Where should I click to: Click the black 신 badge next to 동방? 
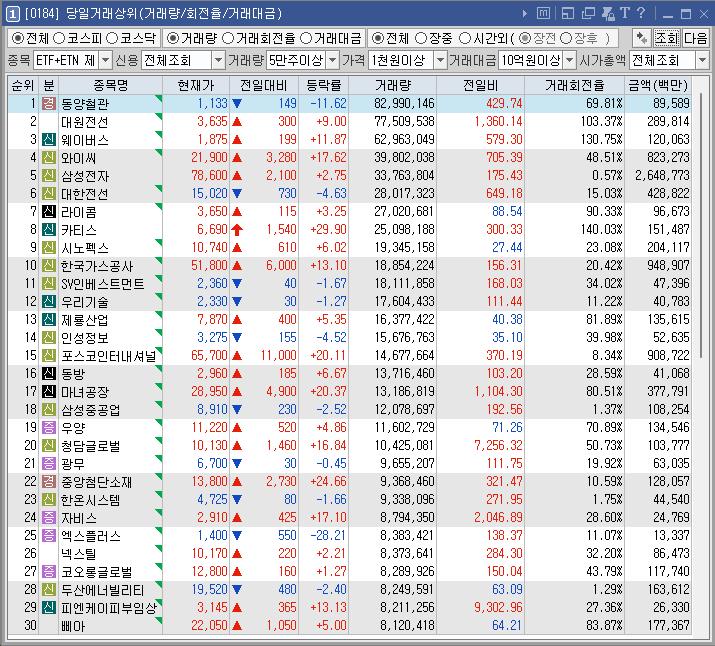pos(49,373)
